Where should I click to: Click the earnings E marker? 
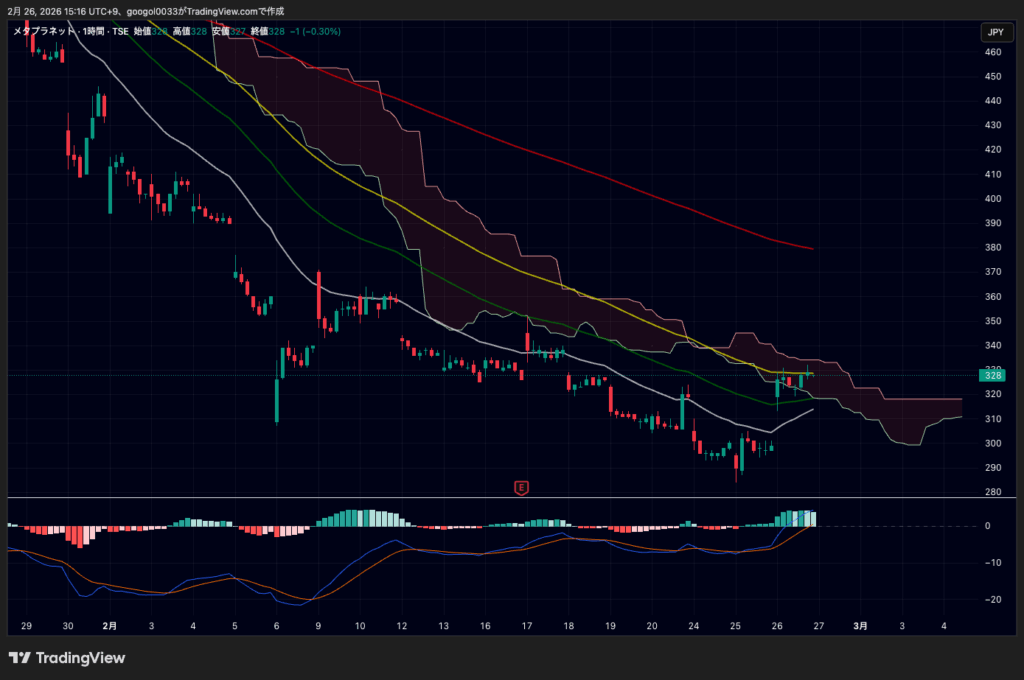[520, 487]
